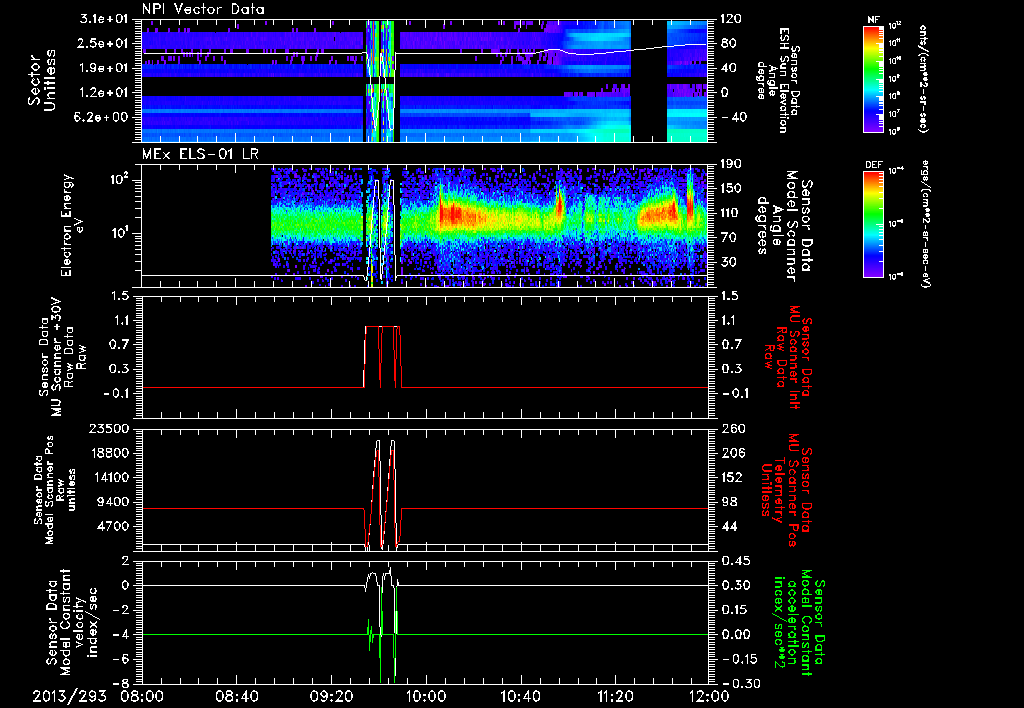
Task: Click the black data gap in the NPI spectrogram
Action: click(x=649, y=81)
